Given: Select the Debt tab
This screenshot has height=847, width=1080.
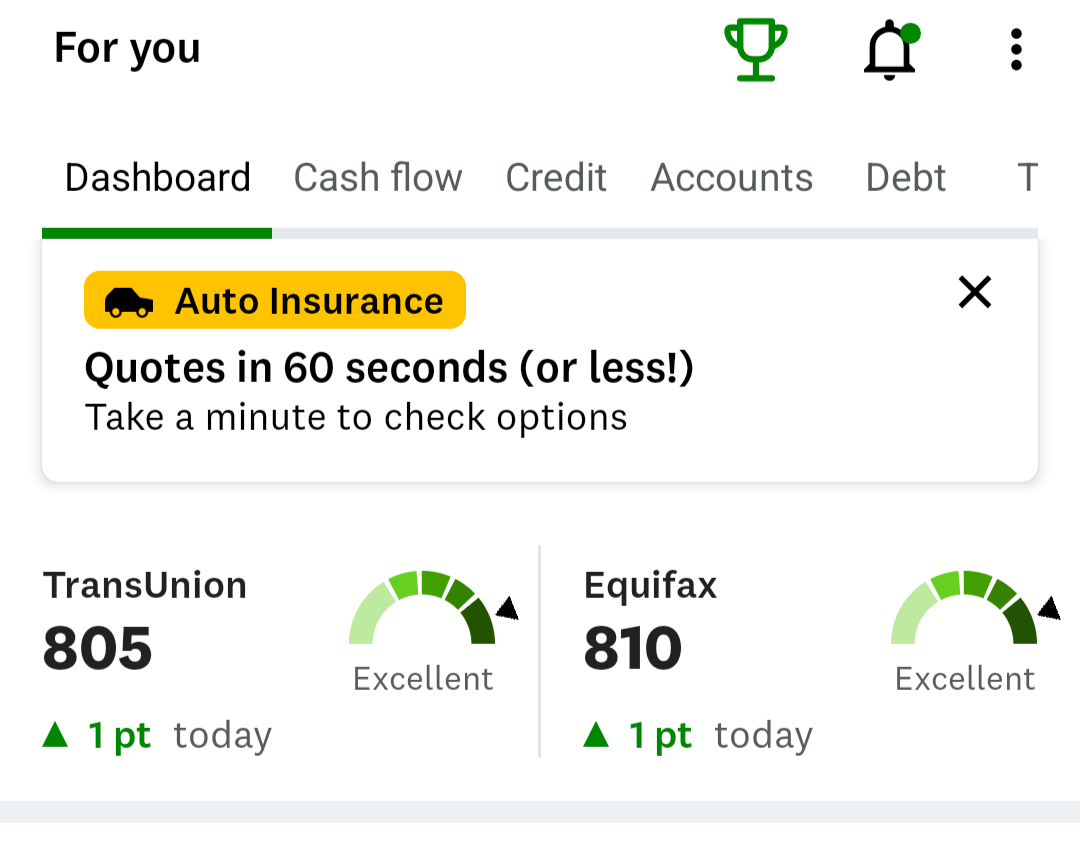Looking at the screenshot, I should [905, 178].
